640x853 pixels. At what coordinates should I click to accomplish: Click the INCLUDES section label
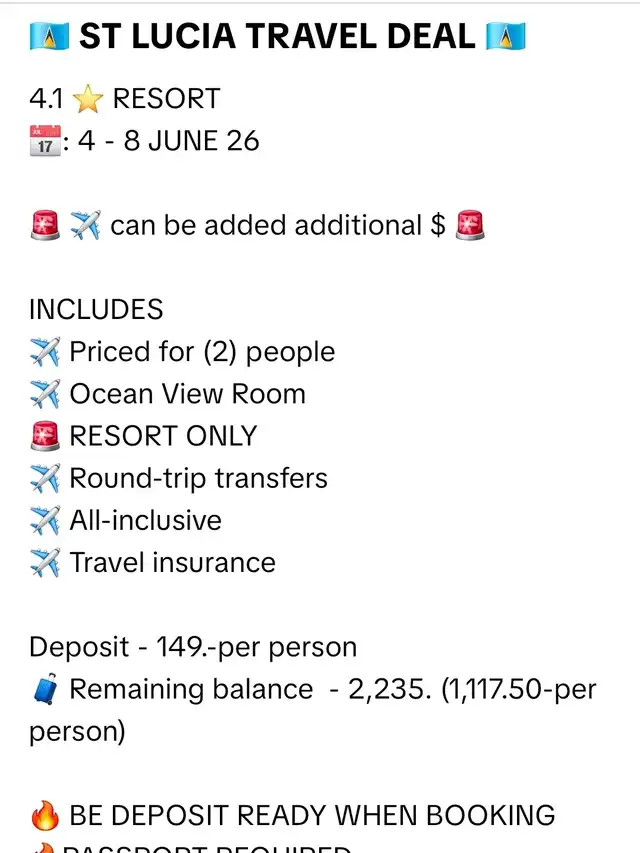pyautogui.click(x=96, y=310)
